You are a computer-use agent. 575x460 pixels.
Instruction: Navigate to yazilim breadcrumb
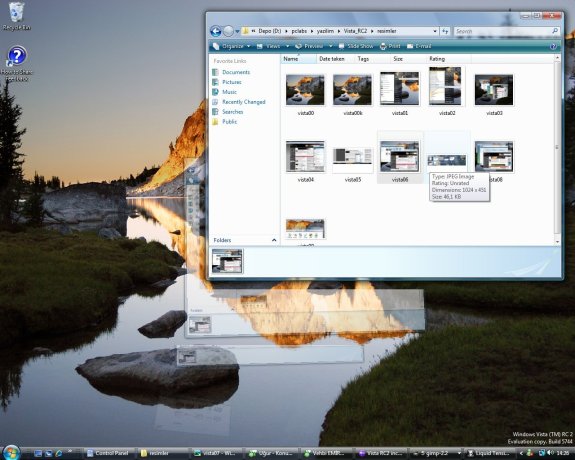click(x=325, y=31)
